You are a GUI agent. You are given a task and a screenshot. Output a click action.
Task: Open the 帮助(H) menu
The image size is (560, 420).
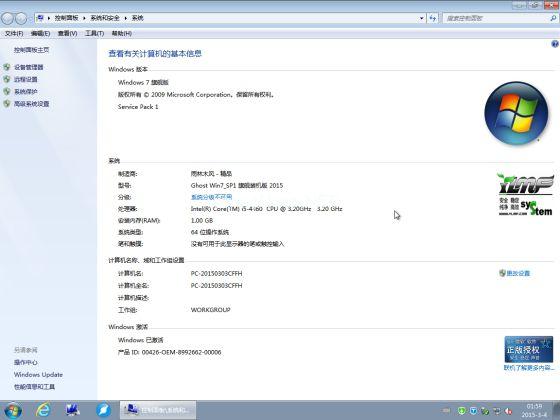(x=122, y=33)
